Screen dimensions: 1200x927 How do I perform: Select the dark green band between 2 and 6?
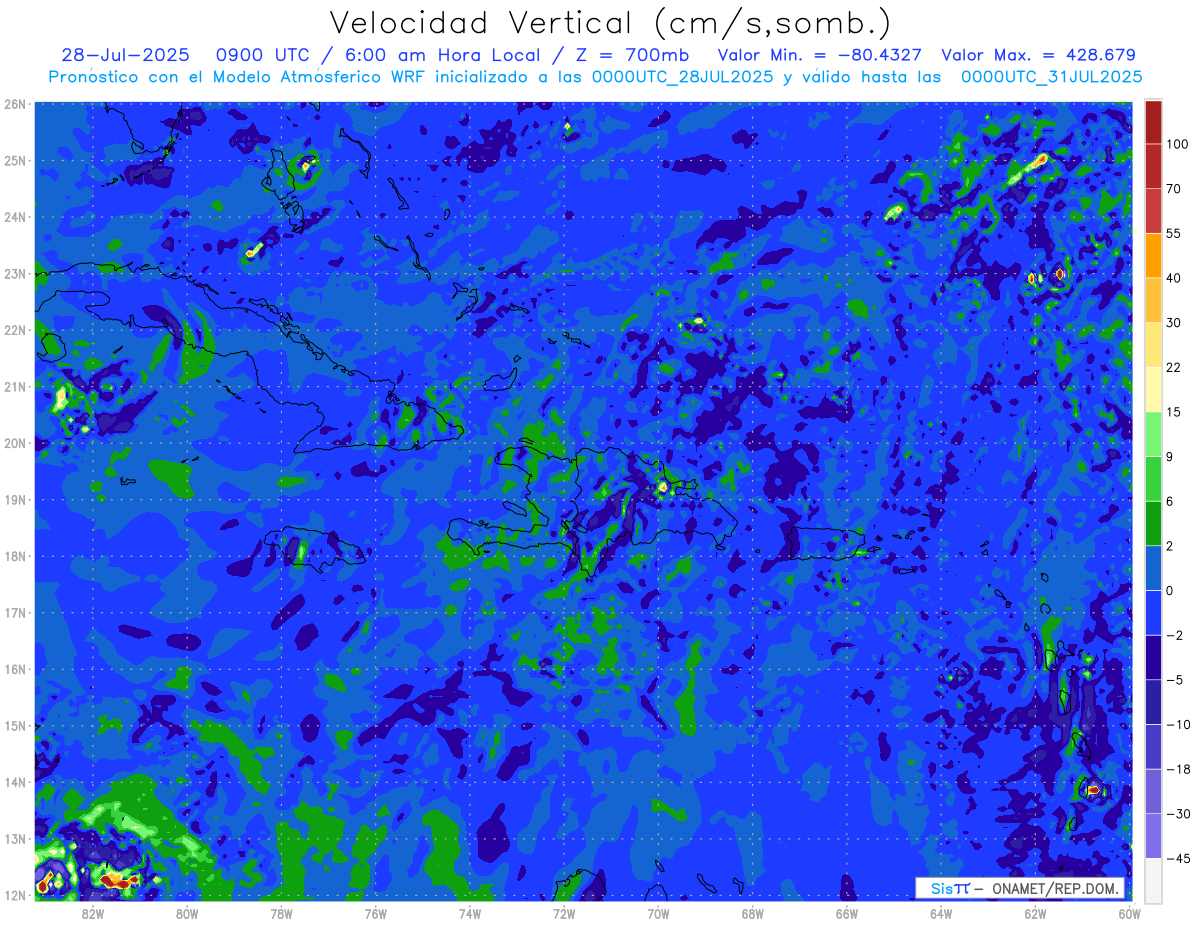pos(1153,522)
